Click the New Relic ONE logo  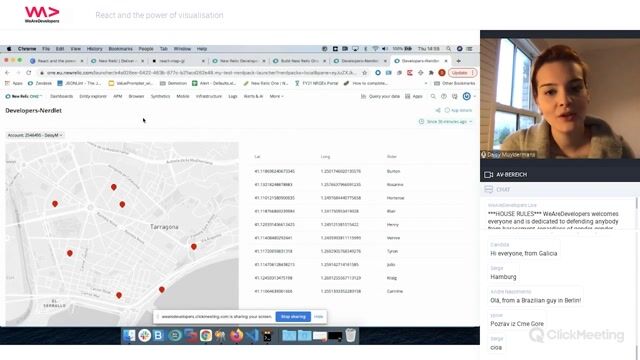coord(23,96)
